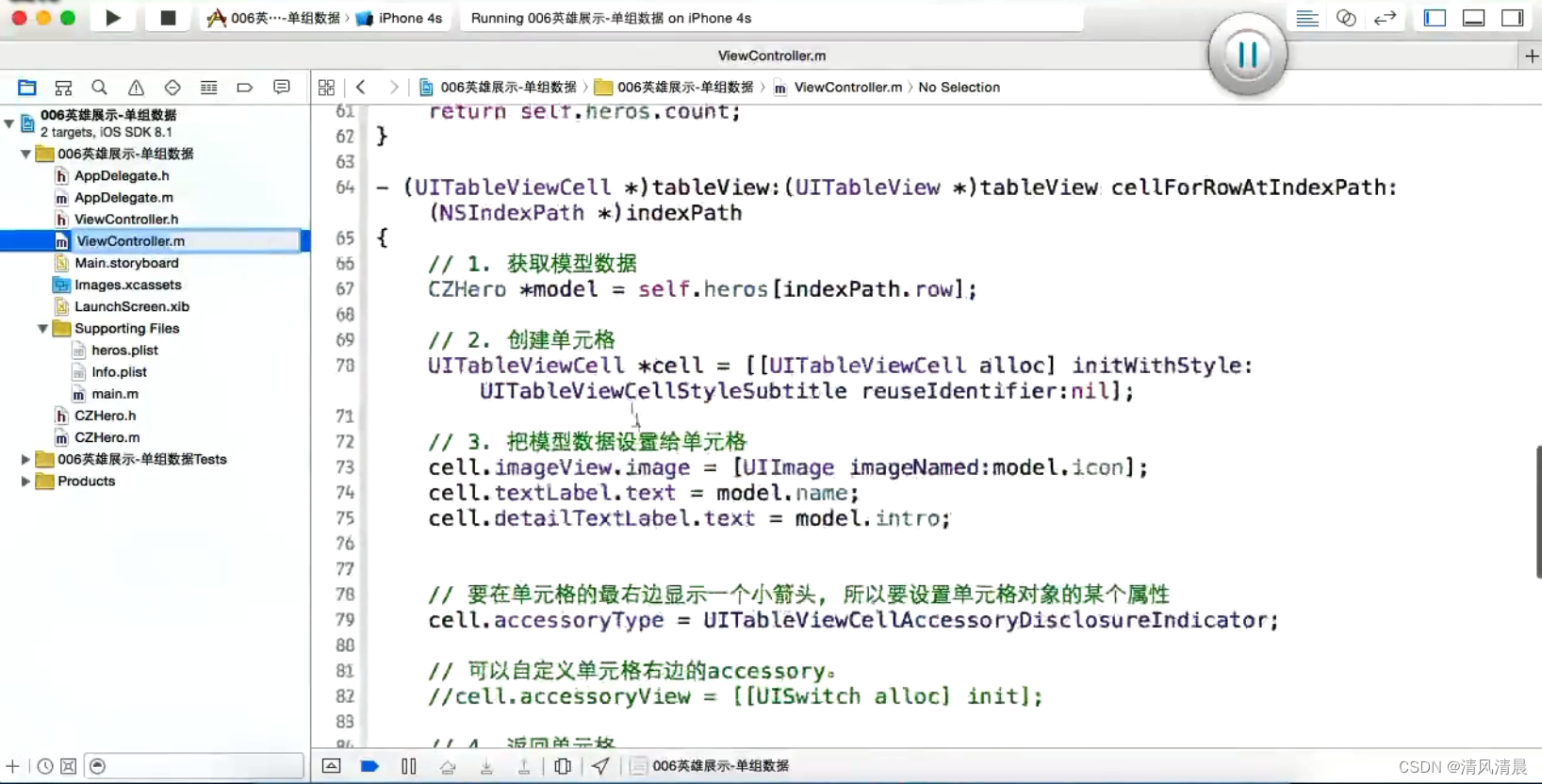Go back in editor history

coord(361,88)
